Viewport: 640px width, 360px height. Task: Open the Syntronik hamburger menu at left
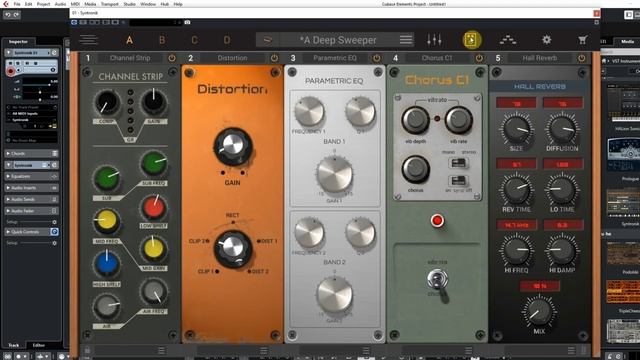click(x=88, y=40)
